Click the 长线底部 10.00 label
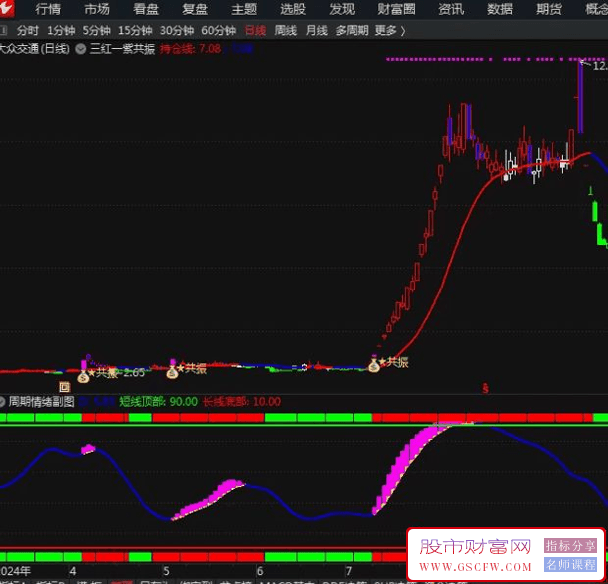The width and height of the screenshot is (608, 584). click(242, 402)
